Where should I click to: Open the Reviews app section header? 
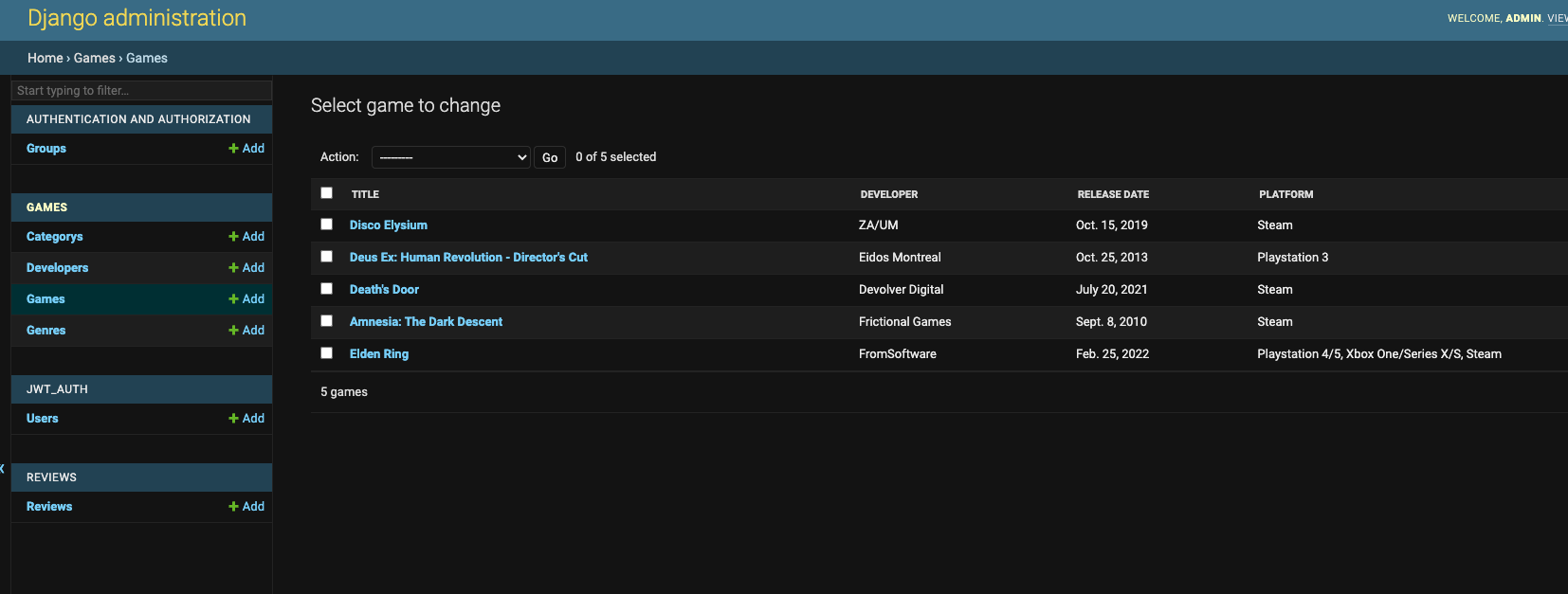pos(51,477)
